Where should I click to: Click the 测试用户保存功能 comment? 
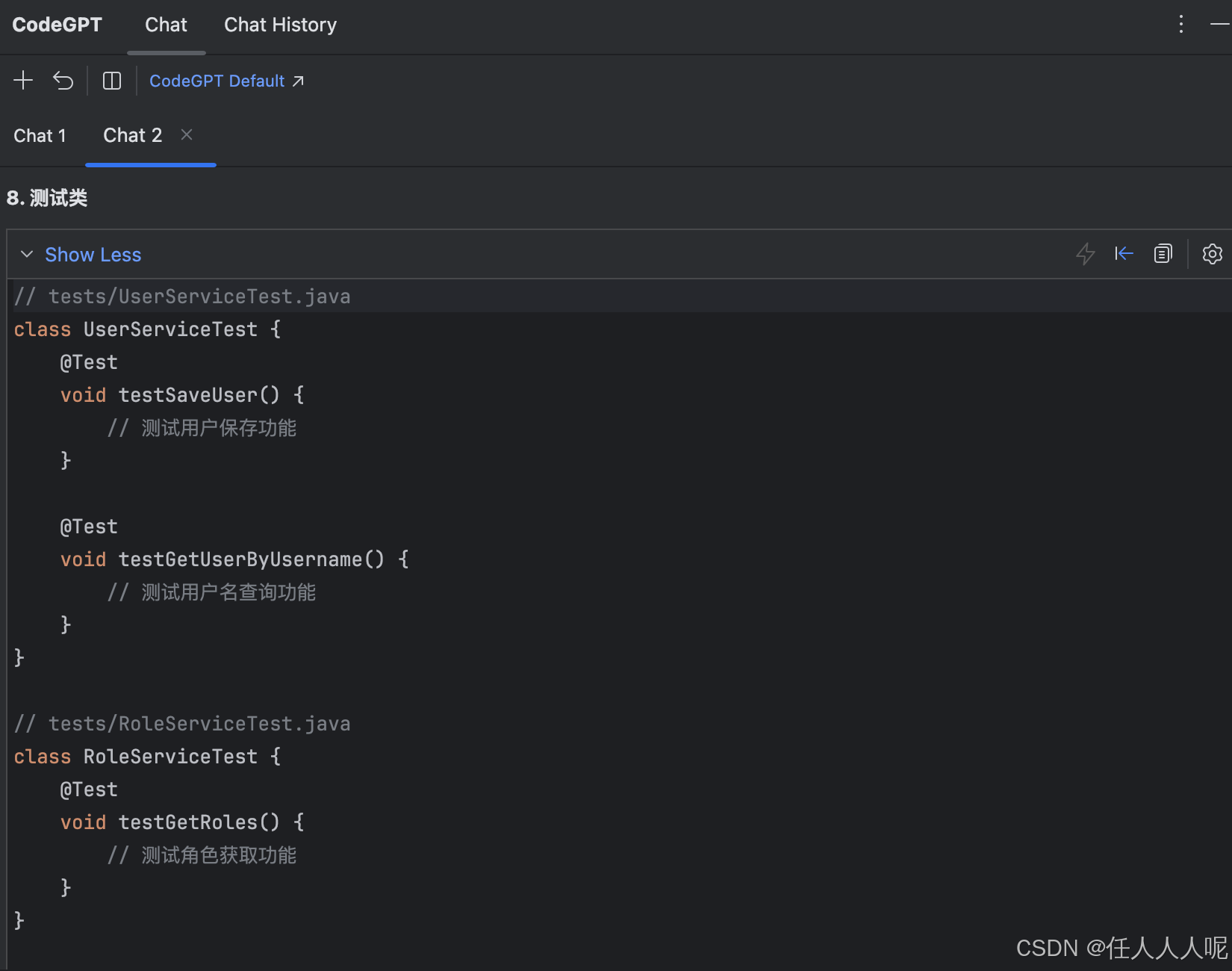(x=202, y=428)
